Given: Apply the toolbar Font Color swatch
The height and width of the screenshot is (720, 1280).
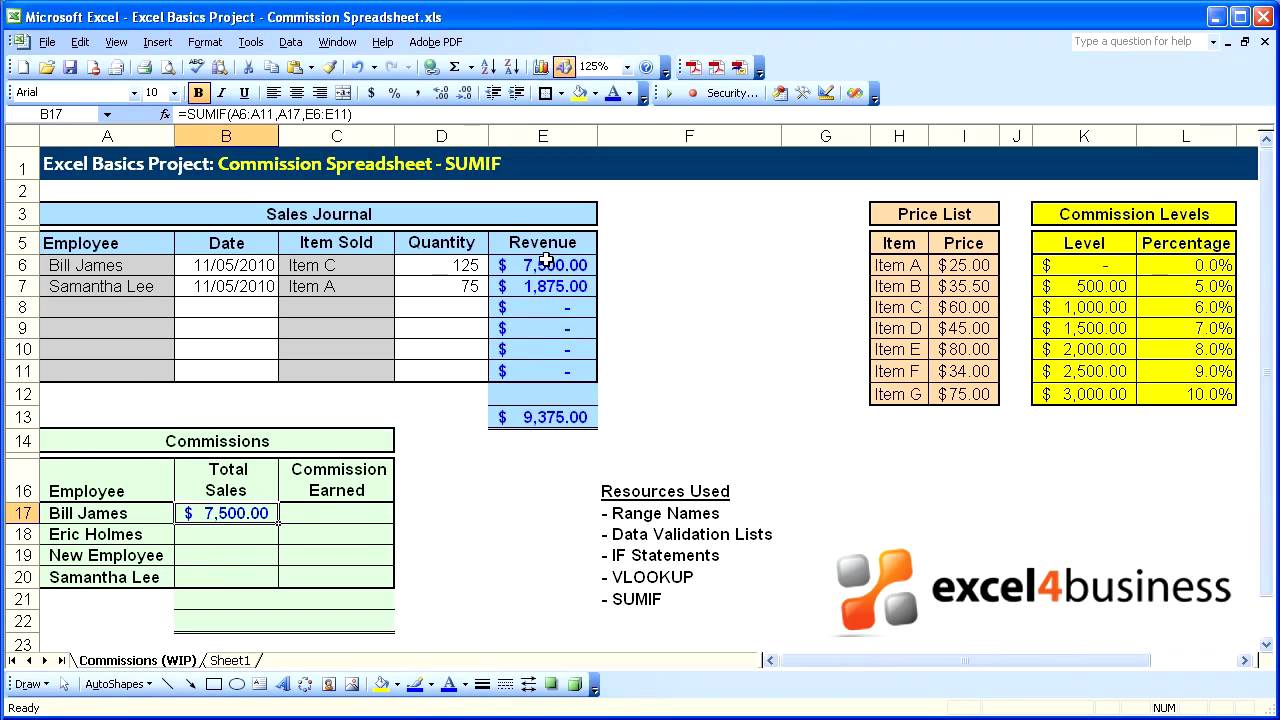Looking at the screenshot, I should 613,93.
